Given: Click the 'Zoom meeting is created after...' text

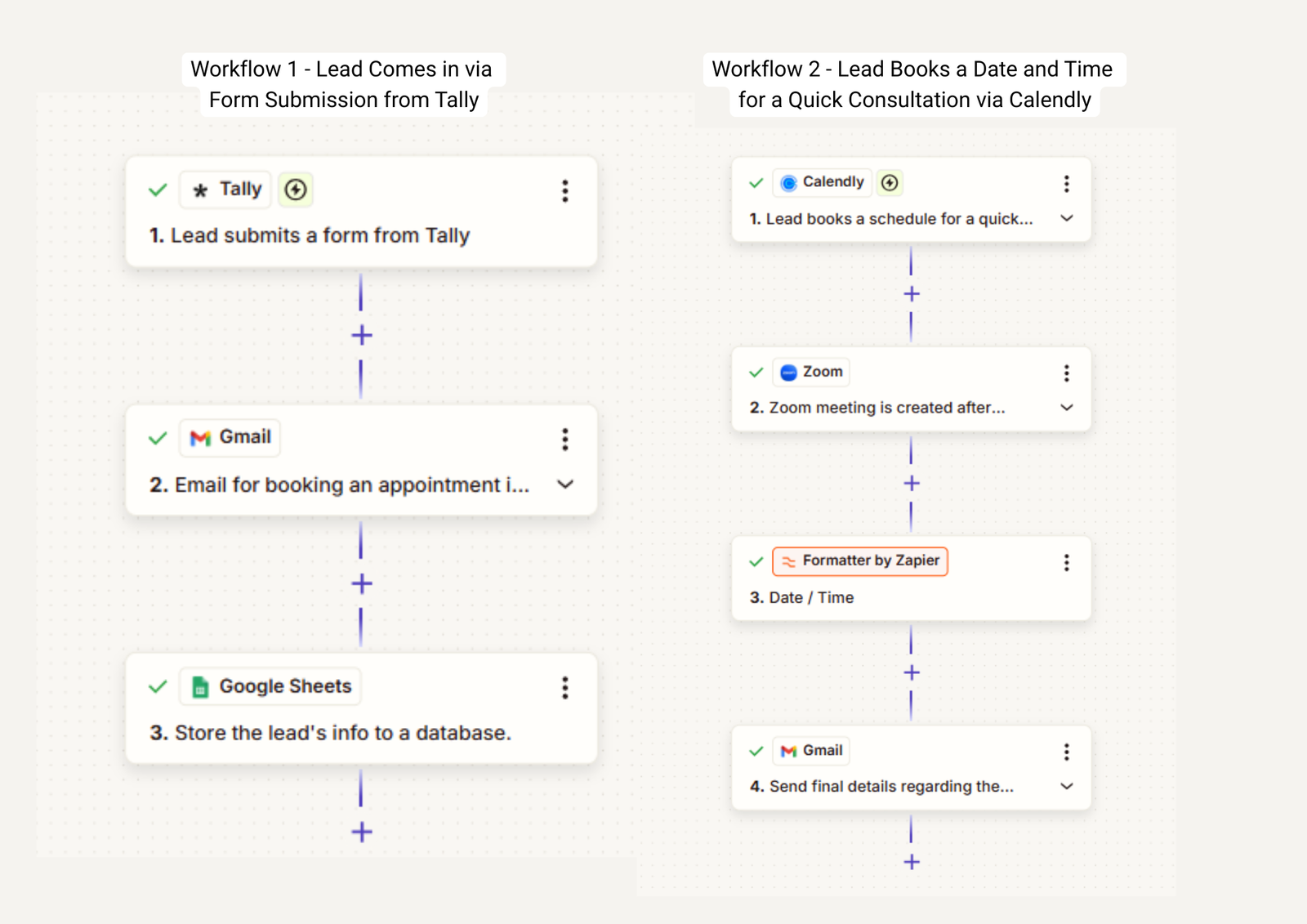Looking at the screenshot, I should click(x=887, y=408).
